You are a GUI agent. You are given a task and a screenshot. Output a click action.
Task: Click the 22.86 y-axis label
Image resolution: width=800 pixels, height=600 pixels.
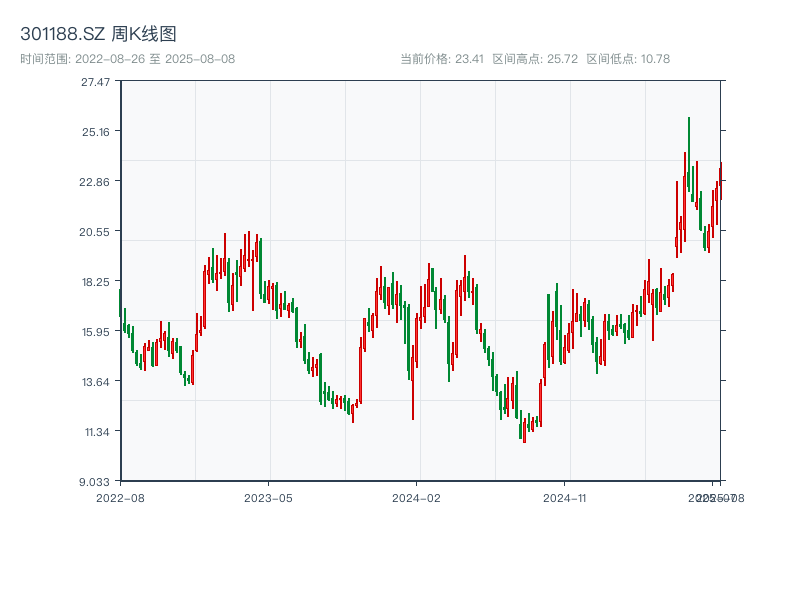(x=94, y=182)
